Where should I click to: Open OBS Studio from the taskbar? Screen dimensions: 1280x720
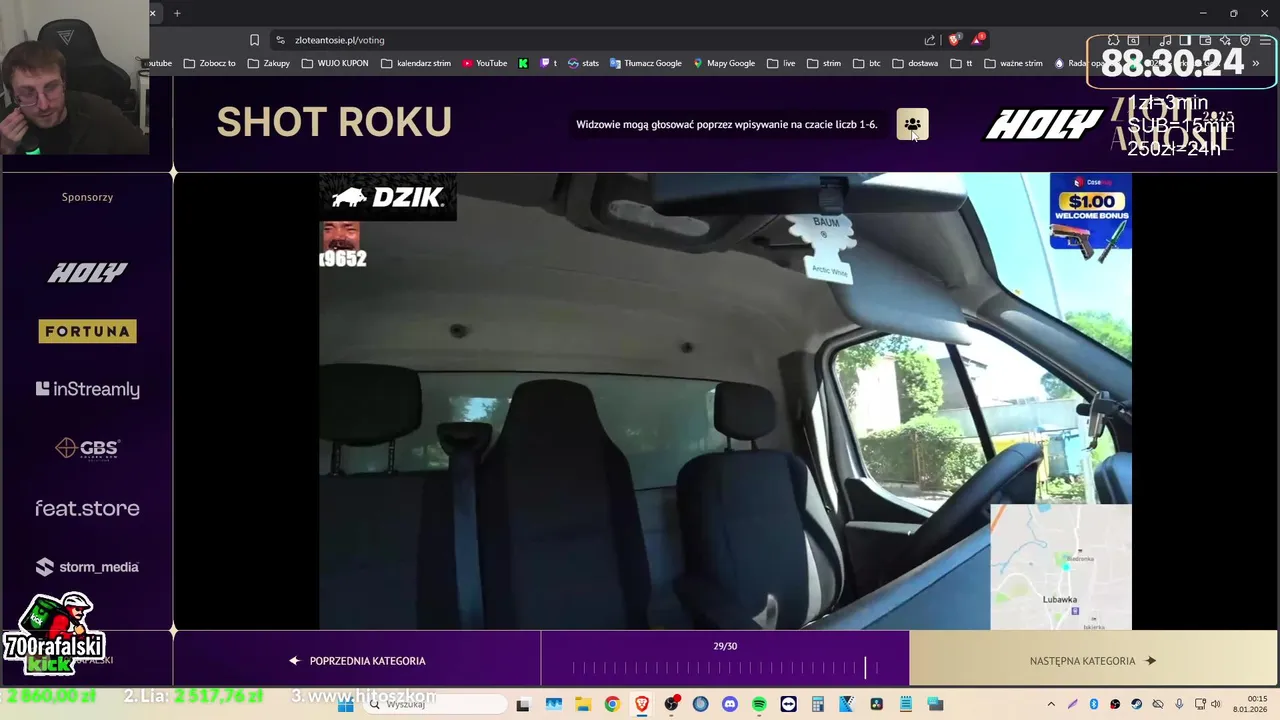click(671, 704)
